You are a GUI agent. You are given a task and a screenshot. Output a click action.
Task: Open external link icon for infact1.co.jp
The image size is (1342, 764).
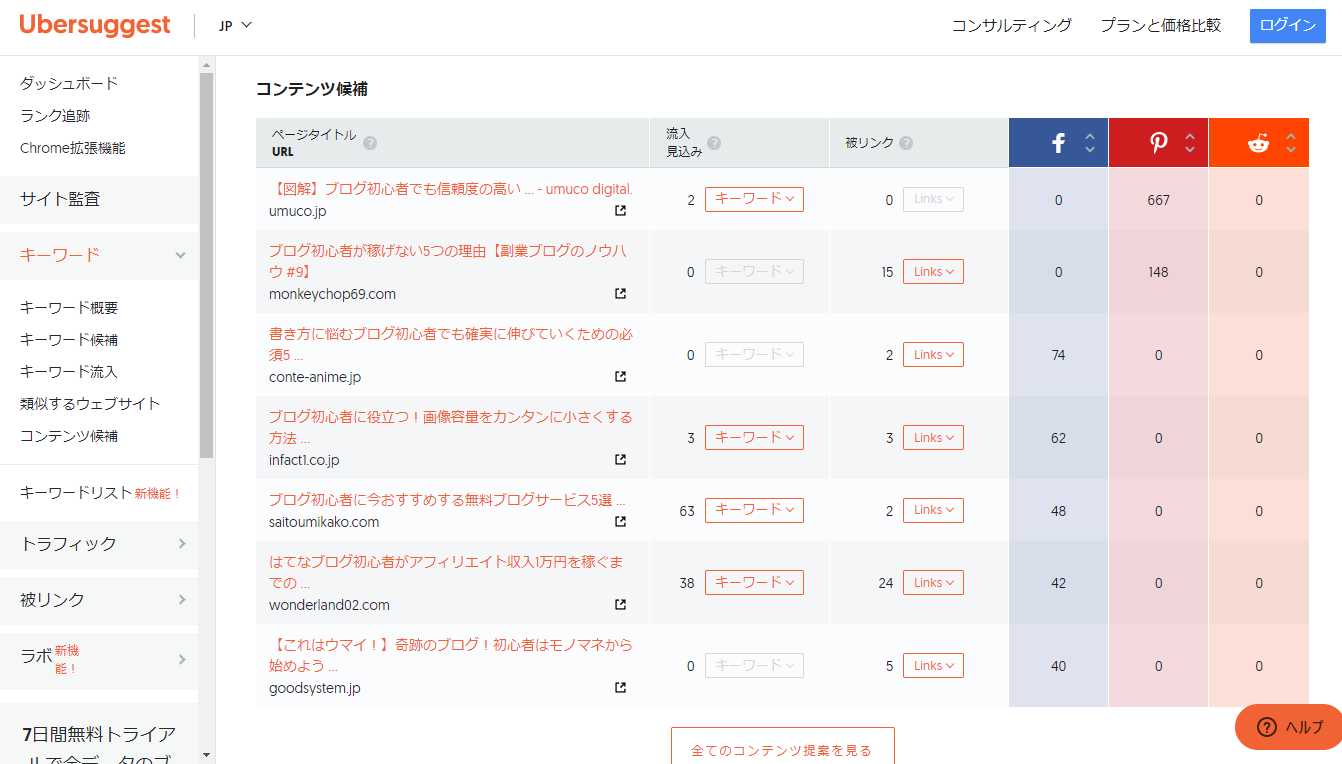pos(620,460)
